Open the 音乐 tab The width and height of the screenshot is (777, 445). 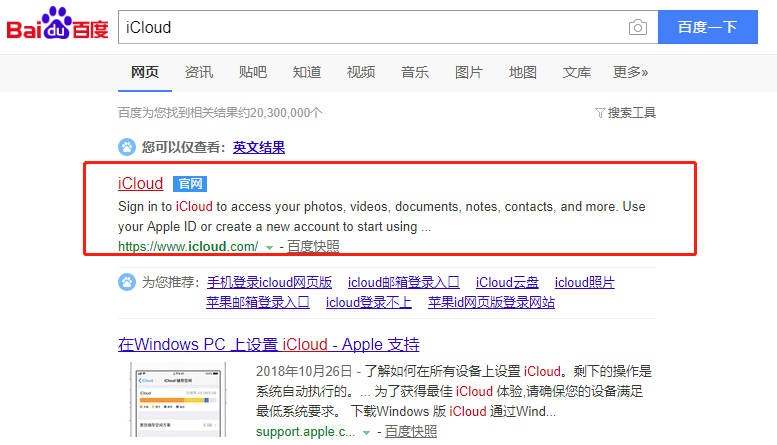(415, 72)
